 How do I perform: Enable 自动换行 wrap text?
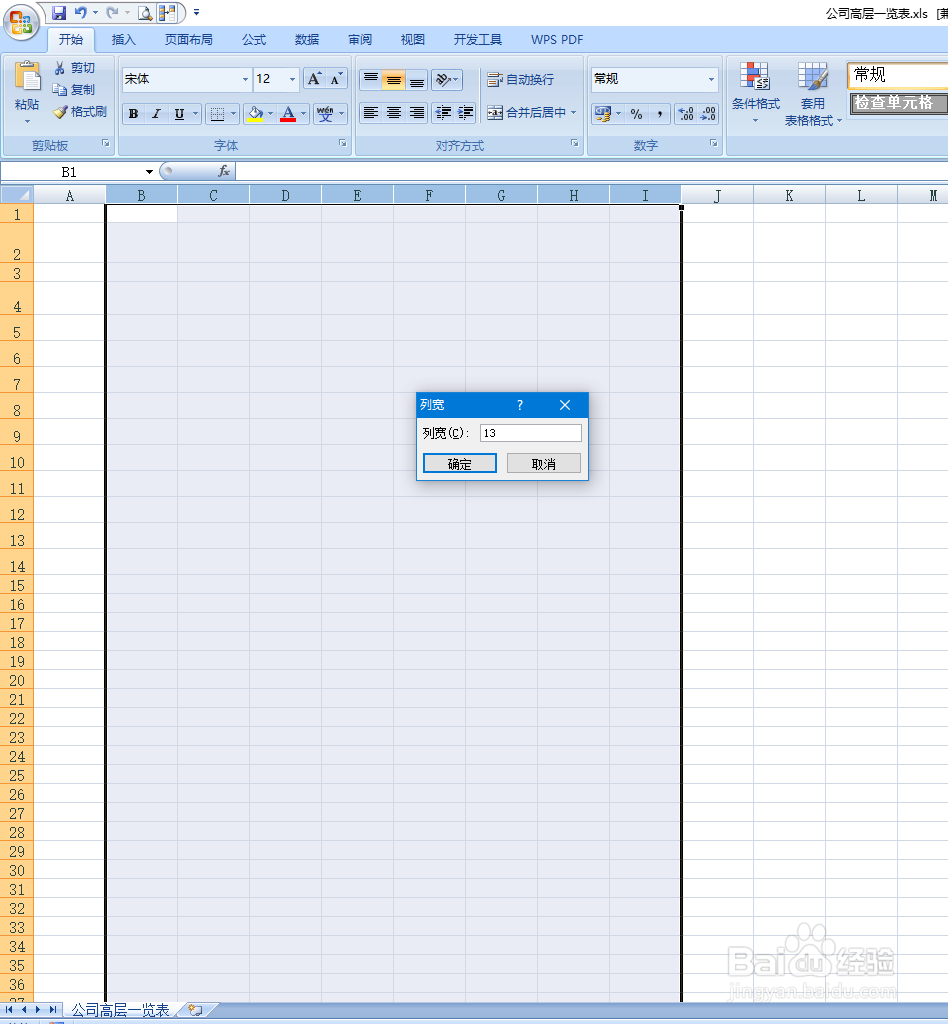pyautogui.click(x=520, y=79)
